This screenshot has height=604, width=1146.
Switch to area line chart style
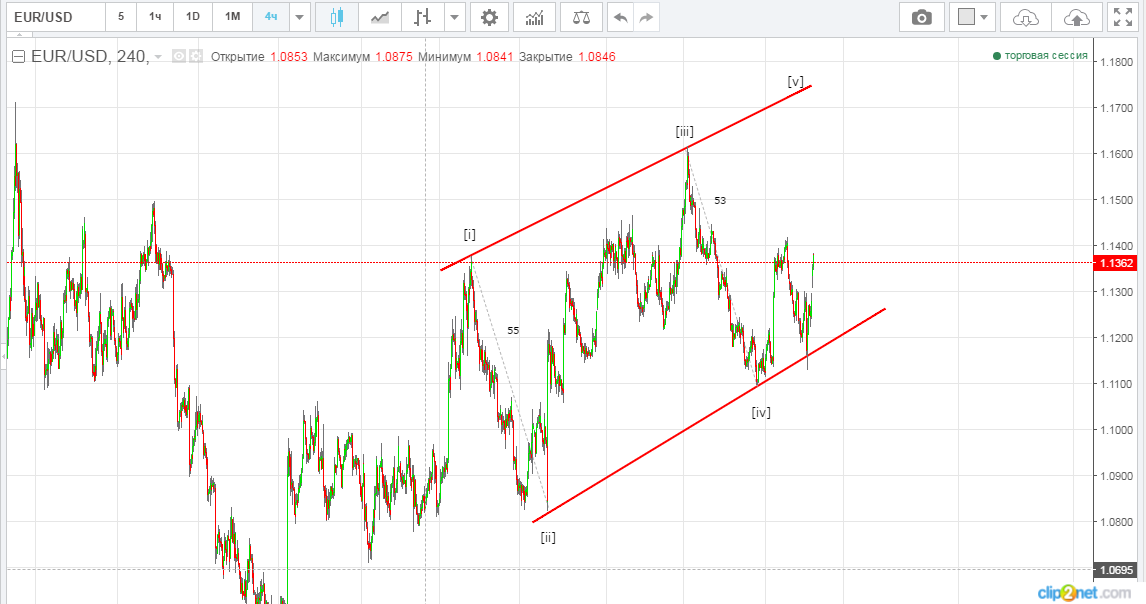click(x=379, y=17)
